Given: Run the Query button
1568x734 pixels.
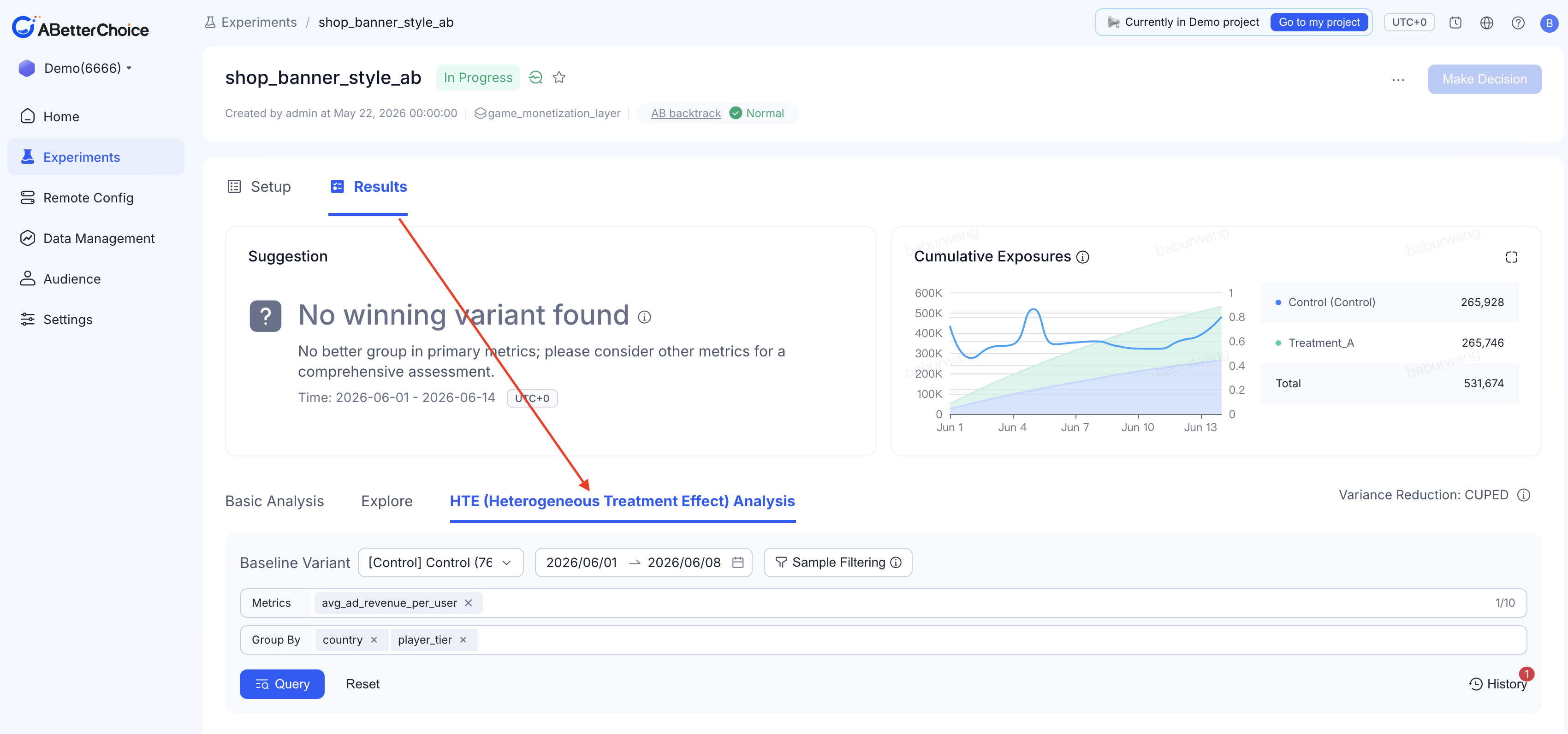Looking at the screenshot, I should [282, 684].
